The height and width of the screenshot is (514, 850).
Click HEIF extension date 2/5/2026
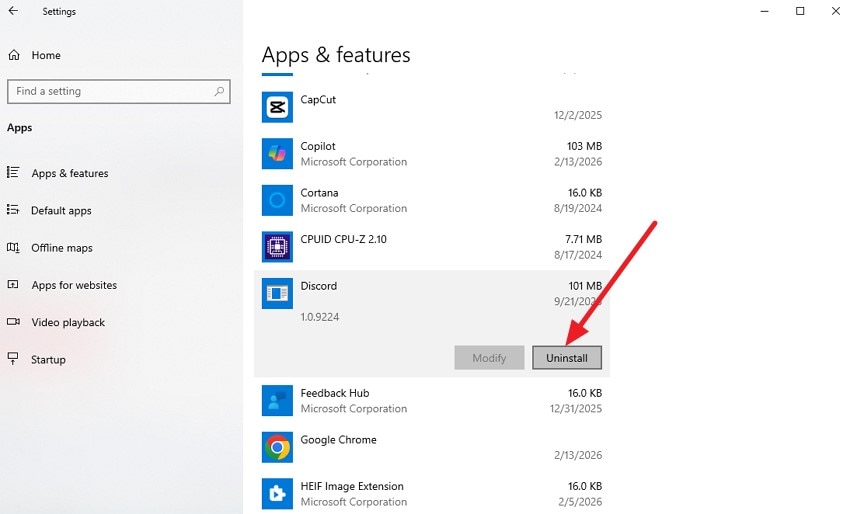coord(580,502)
